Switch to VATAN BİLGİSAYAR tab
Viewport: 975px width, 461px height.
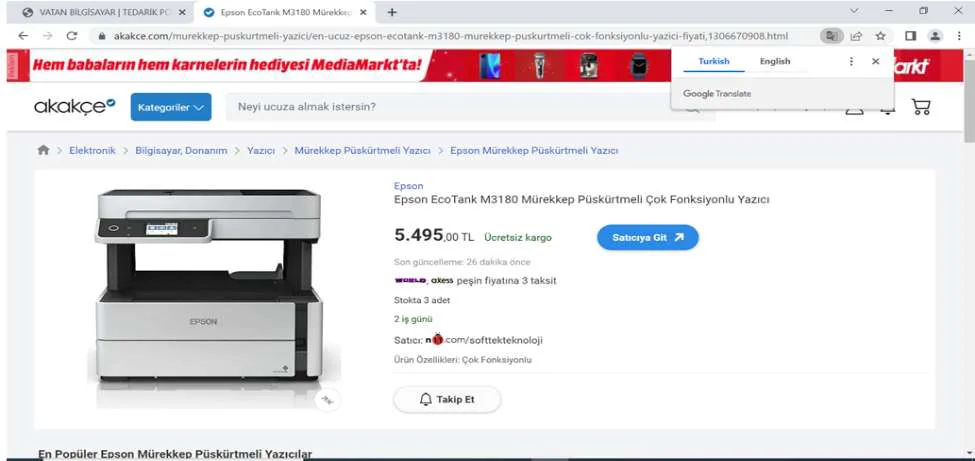[x=104, y=12]
